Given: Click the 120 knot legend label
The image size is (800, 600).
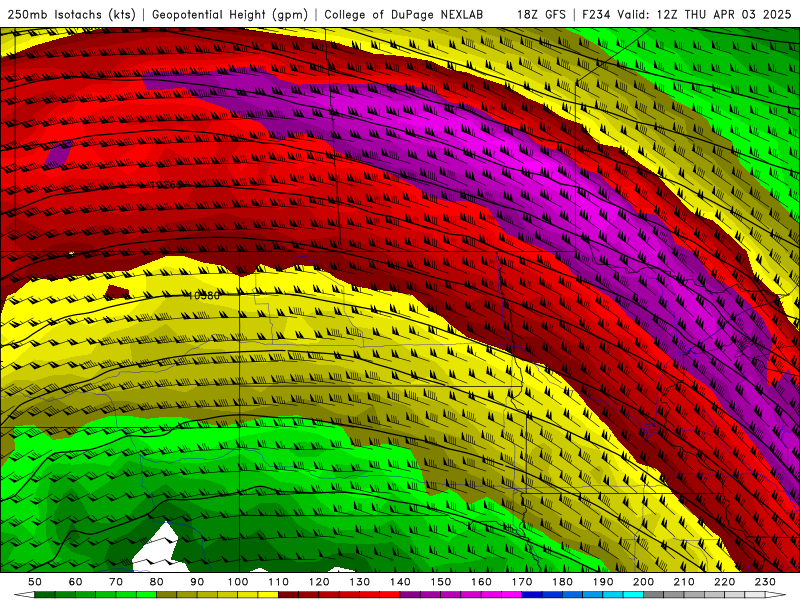Looking at the screenshot, I should click(319, 582).
